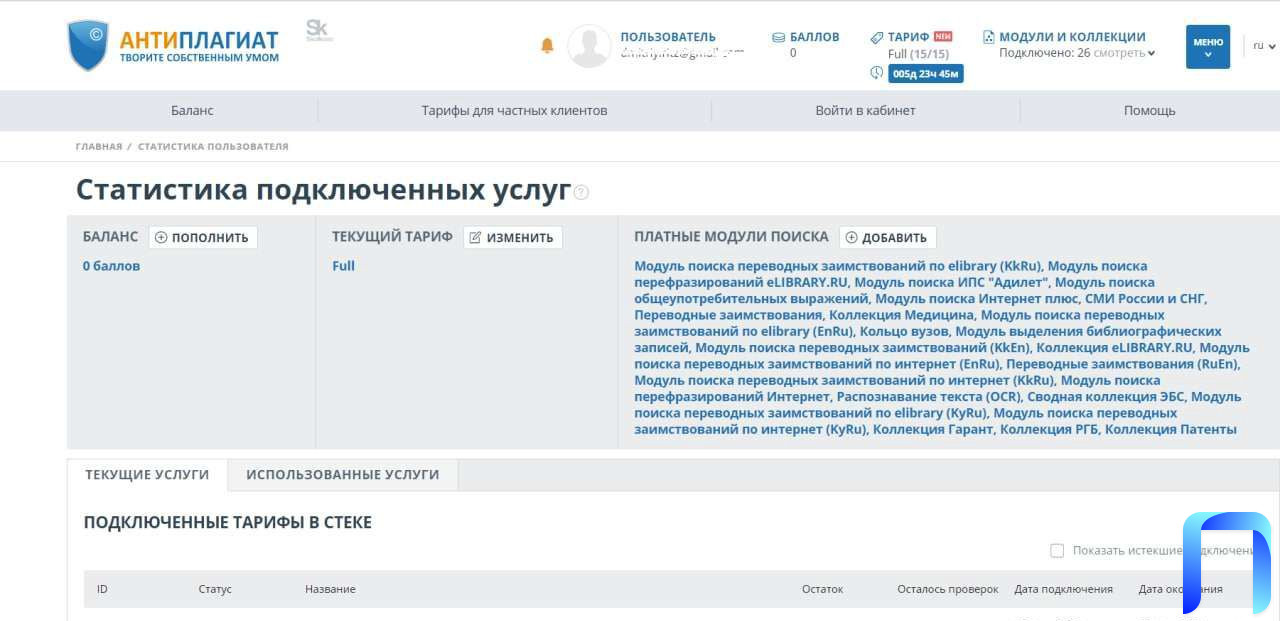
Task: Open the Распознавание текста (OCR) link
Action: coord(929,397)
